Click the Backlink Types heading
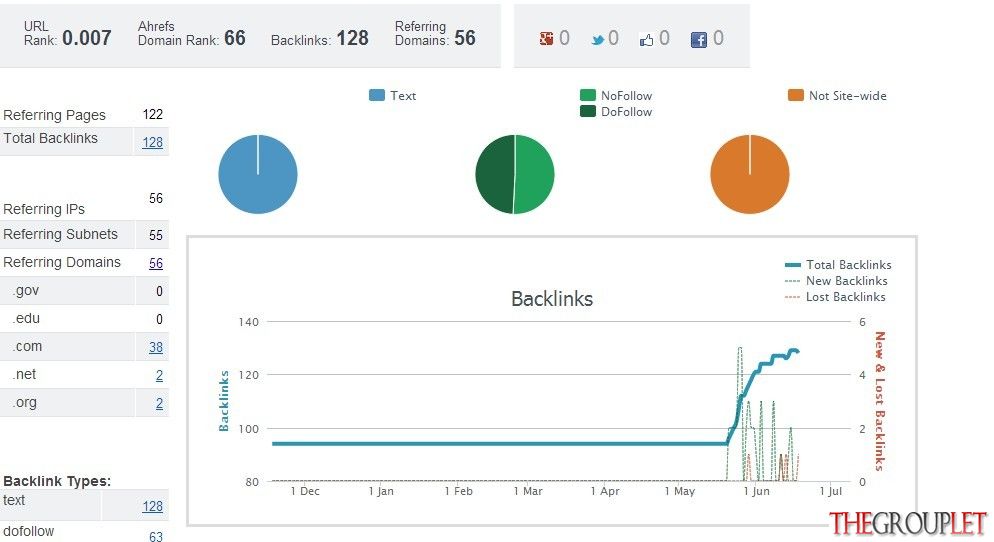 (x=57, y=481)
